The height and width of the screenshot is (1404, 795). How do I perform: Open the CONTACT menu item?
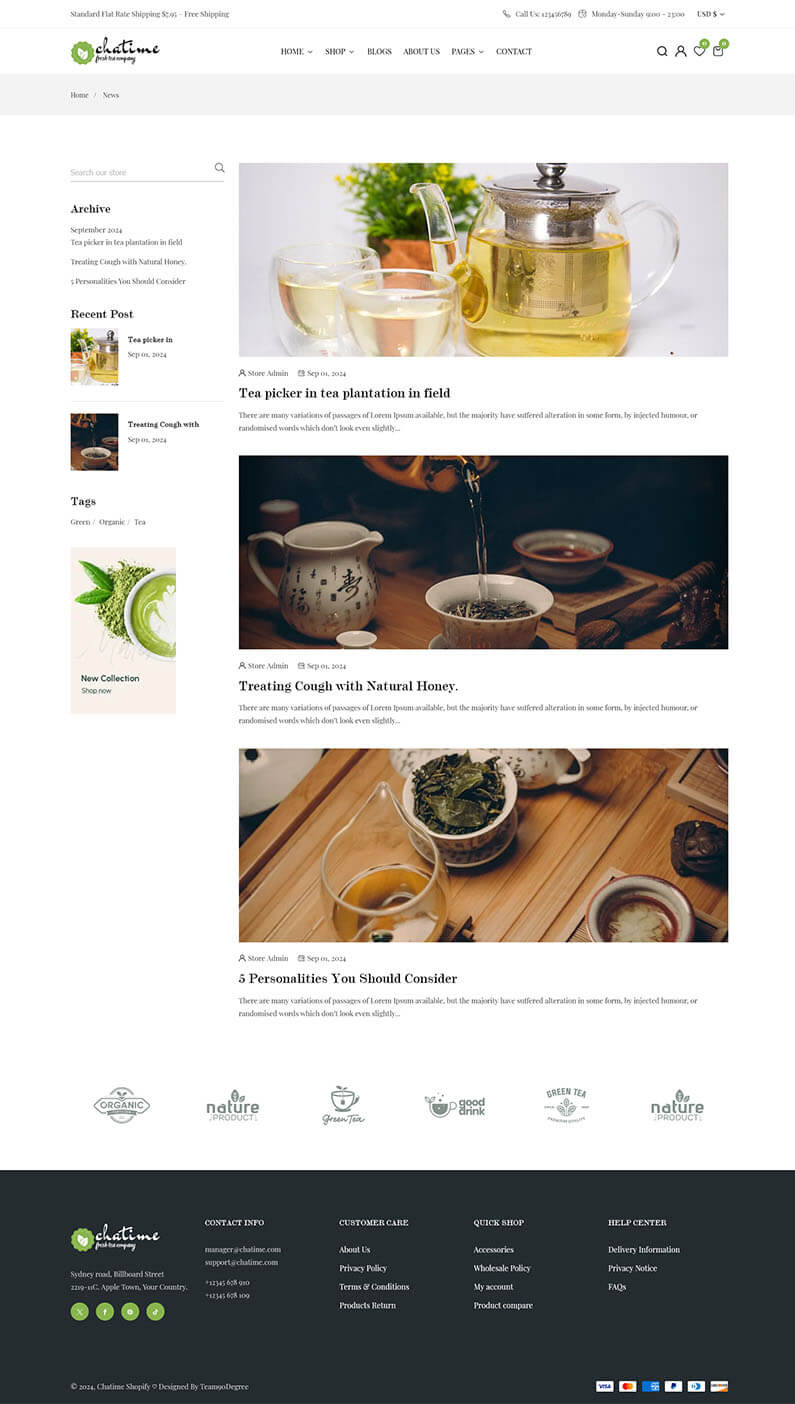514,51
